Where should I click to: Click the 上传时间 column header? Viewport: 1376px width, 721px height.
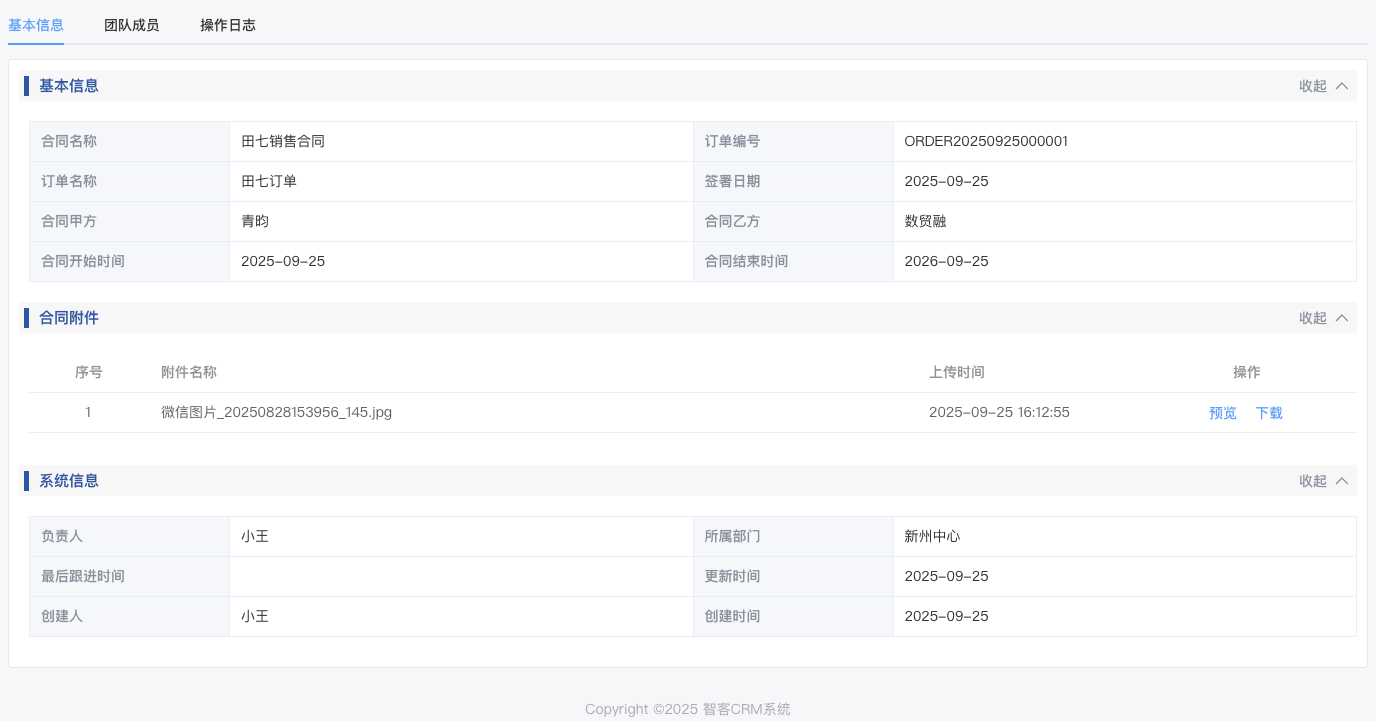956,372
